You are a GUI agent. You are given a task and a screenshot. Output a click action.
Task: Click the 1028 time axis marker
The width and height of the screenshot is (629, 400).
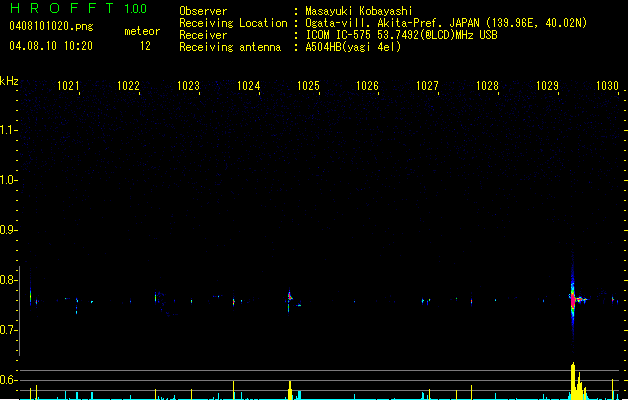(487, 86)
